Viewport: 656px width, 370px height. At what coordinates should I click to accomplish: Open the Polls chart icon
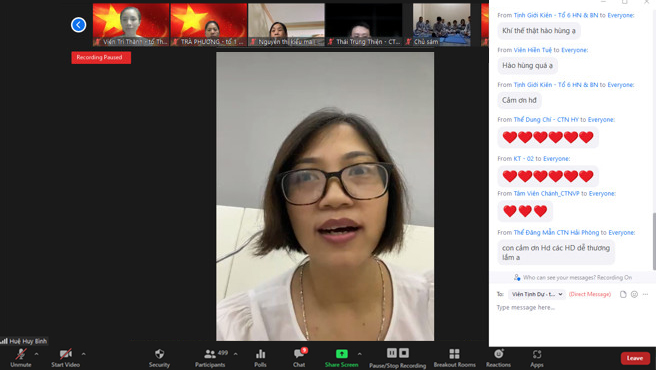[x=260, y=354]
